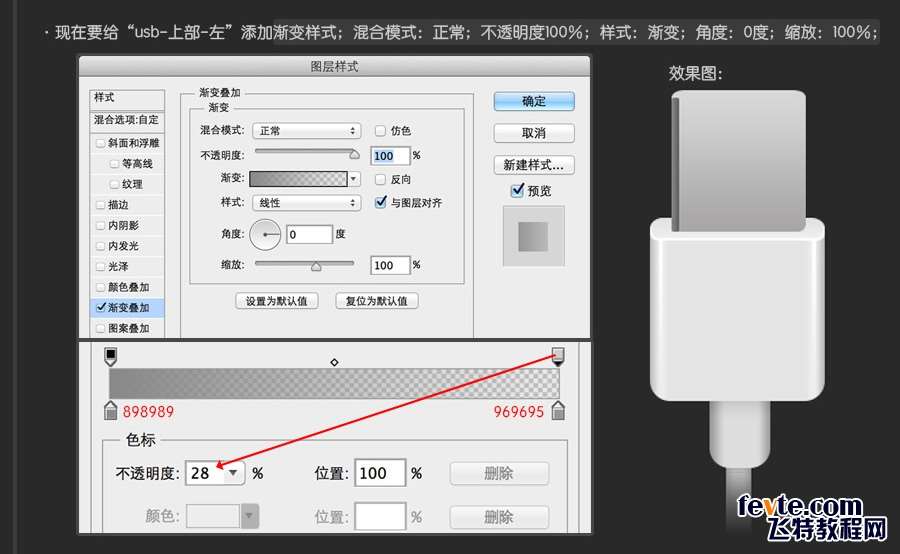Click the 删除 button beside 位置 100
Viewport: 900px width, 554px height.
(x=499, y=474)
